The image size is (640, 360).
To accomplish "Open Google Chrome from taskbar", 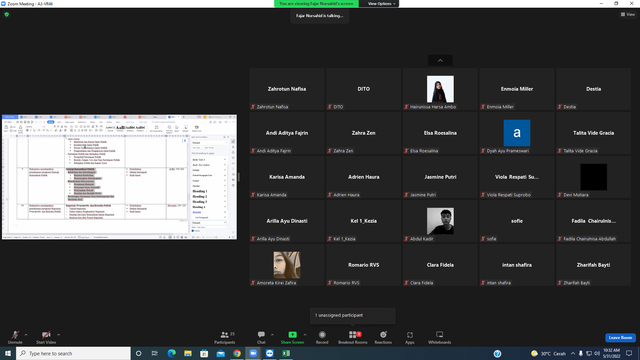I will (237, 353).
